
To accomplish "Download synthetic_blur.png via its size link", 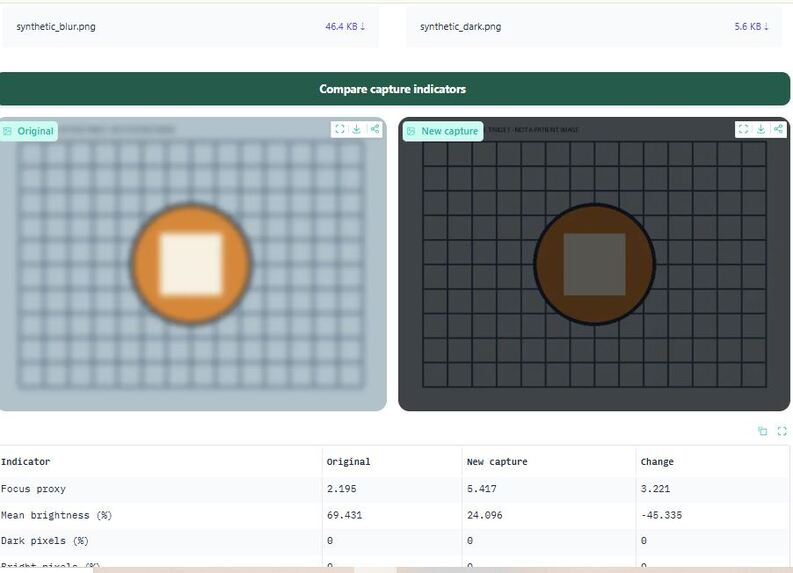I will point(345,27).
